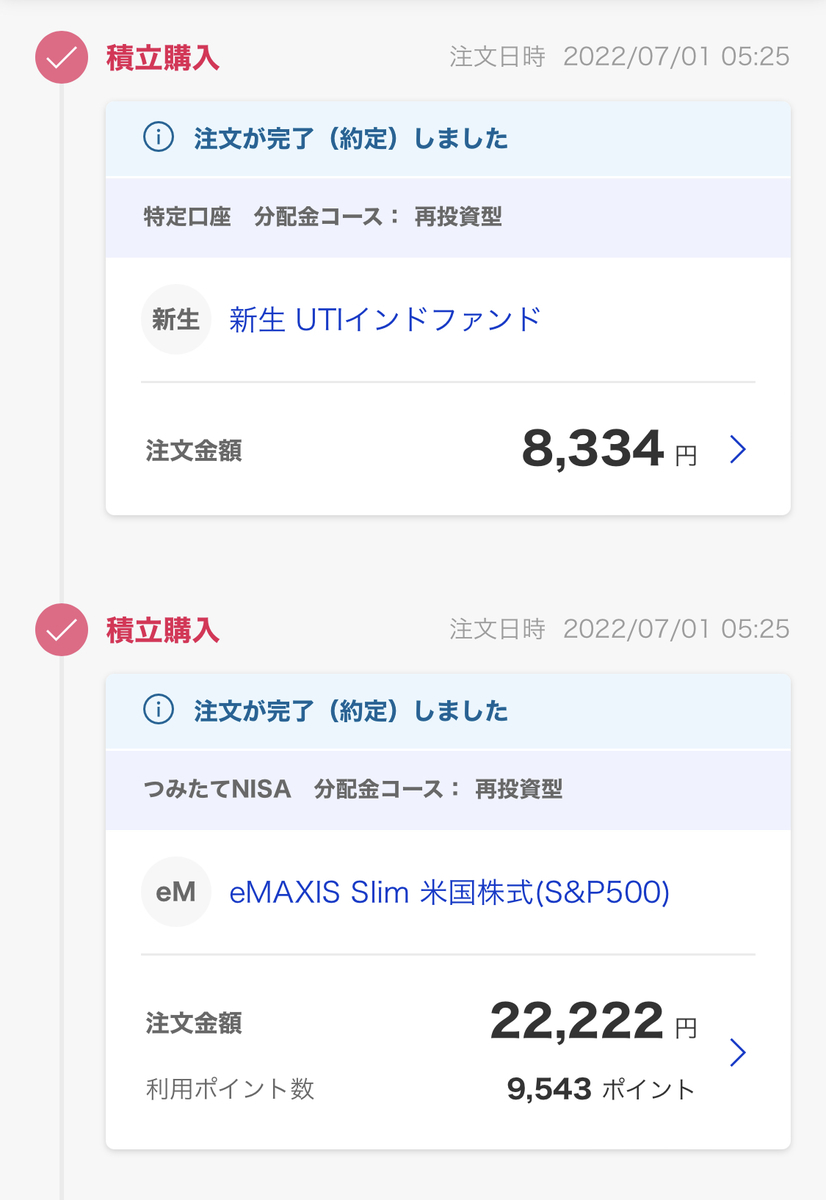Click the つみたてNISA 分配金コース row
The height and width of the screenshot is (1200, 826).
(448, 790)
